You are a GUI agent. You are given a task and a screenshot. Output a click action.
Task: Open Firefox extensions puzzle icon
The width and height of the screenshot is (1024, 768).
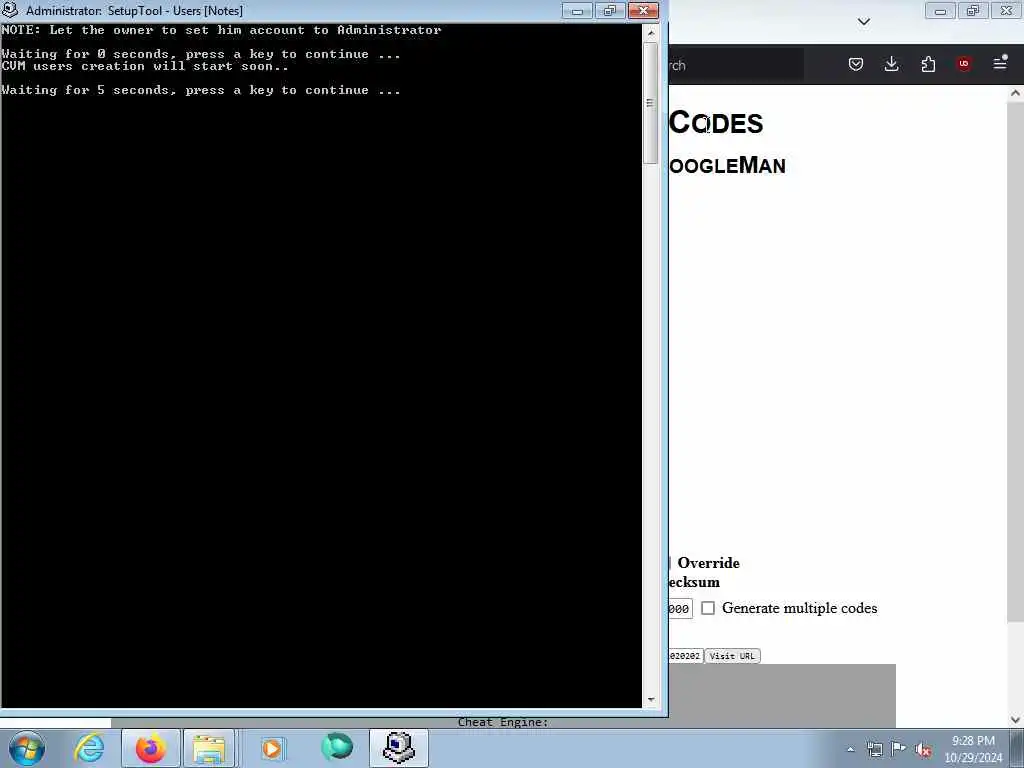[x=928, y=64]
